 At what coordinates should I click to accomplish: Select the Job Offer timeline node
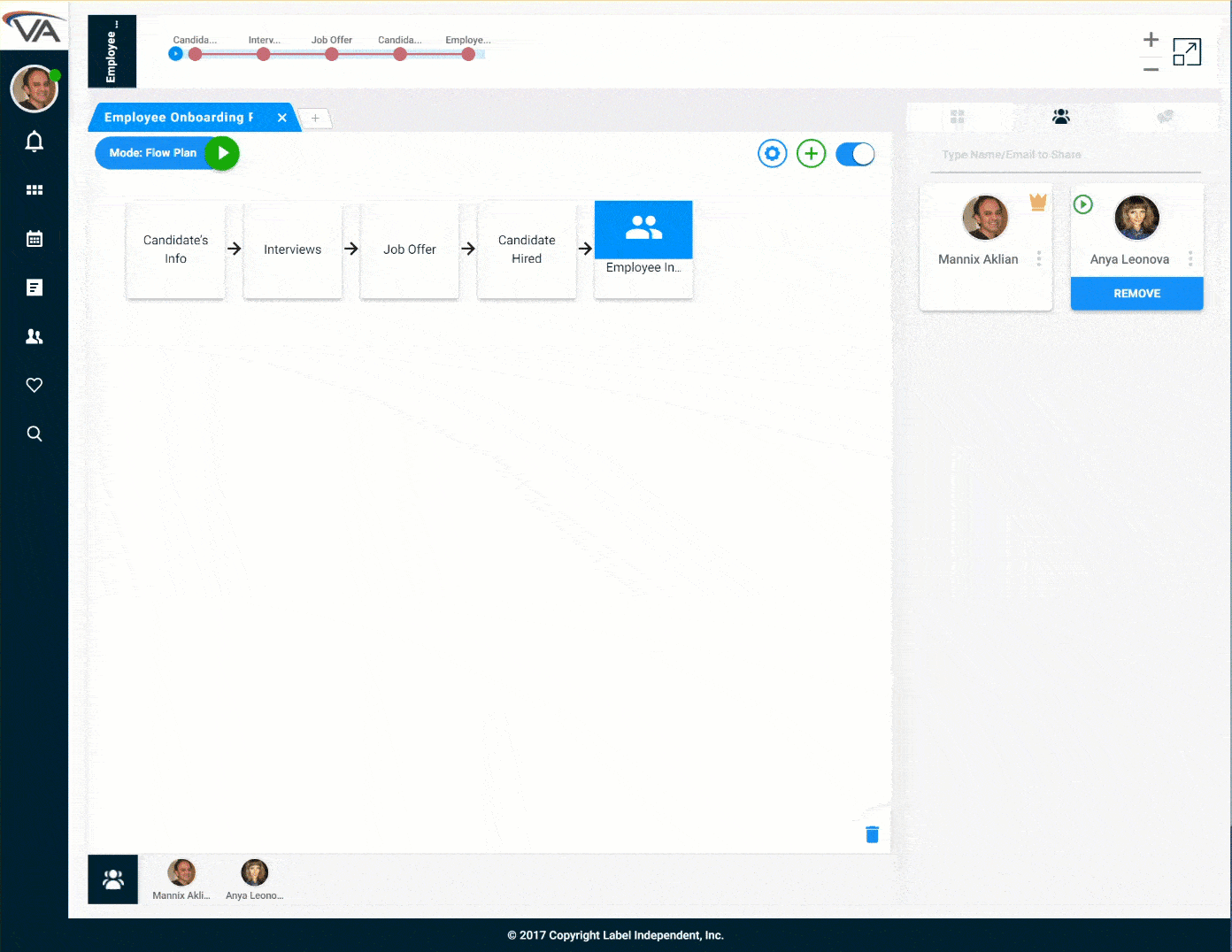coord(331,54)
